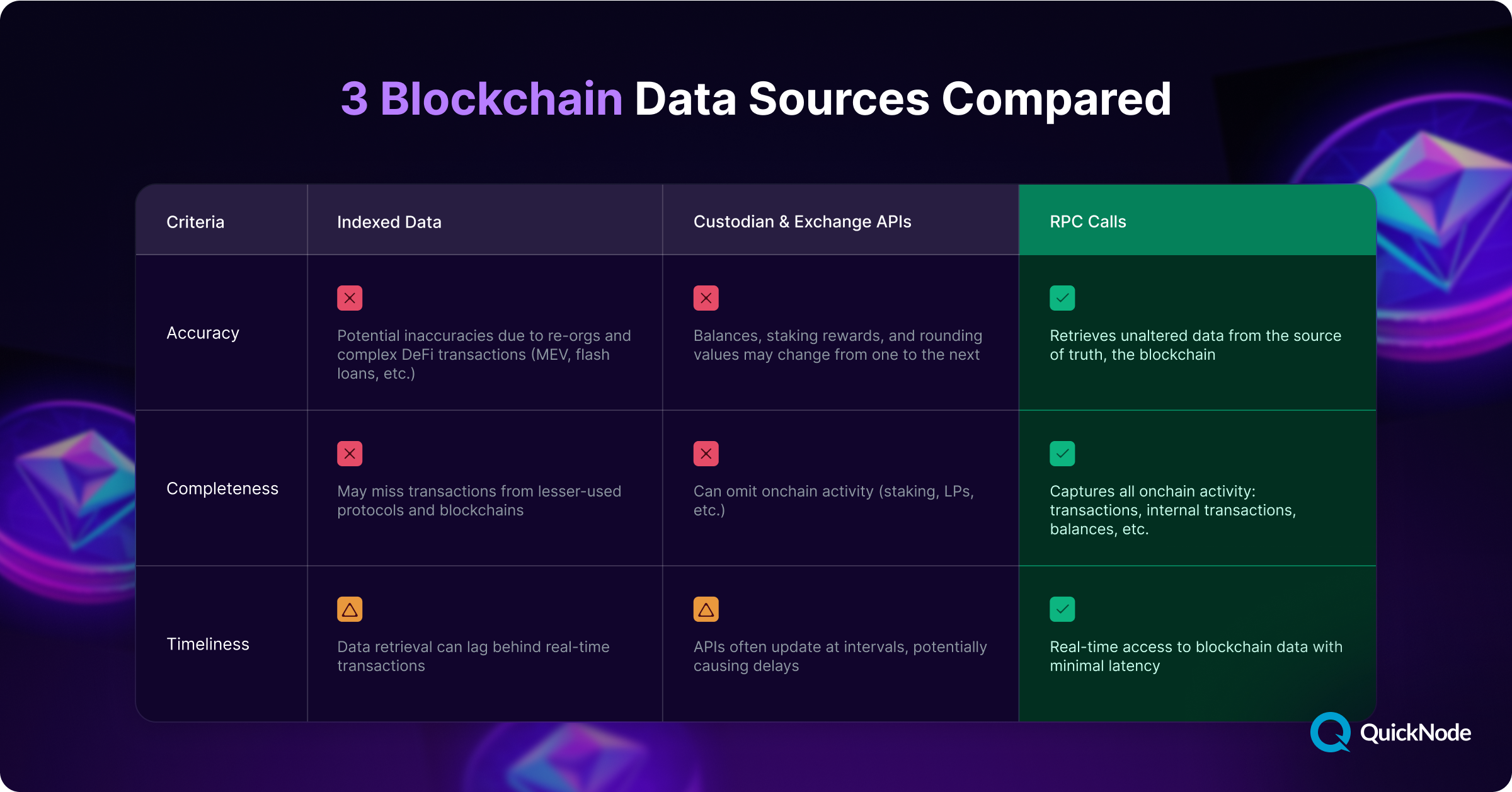Screen dimensions: 1512x792
Task: Select red X icon above 'May miss transactions'
Action: pos(350,454)
